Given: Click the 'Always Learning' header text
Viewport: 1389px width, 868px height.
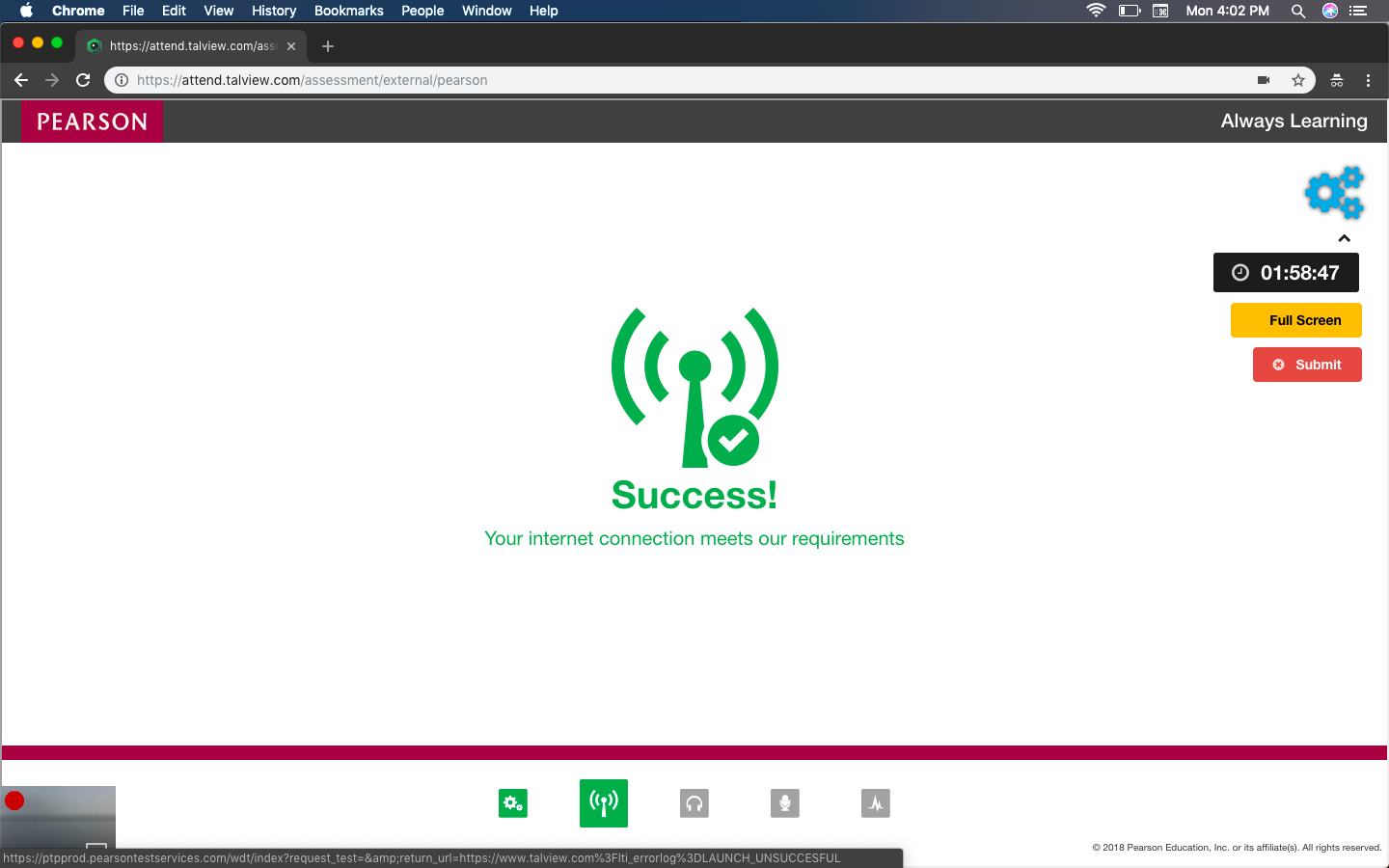Looking at the screenshot, I should pos(1294,121).
